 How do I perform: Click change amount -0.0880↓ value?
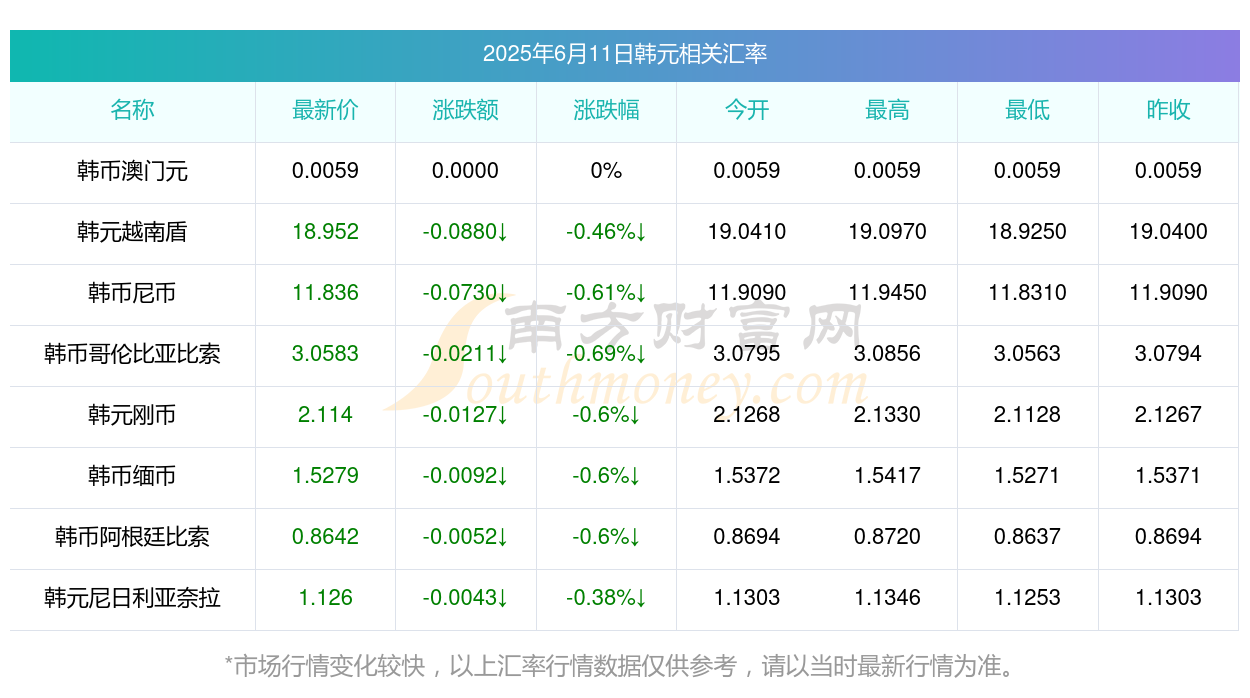coord(465,232)
